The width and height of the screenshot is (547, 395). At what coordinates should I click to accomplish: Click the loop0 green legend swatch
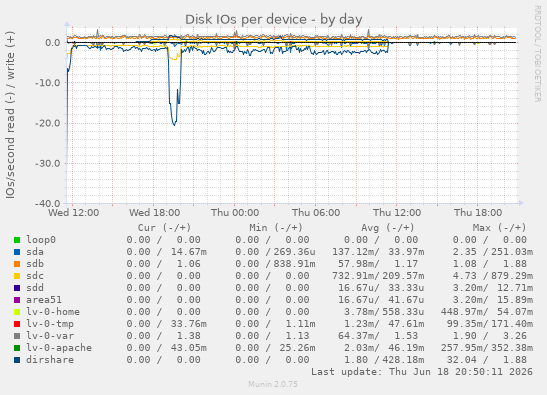coord(17,240)
